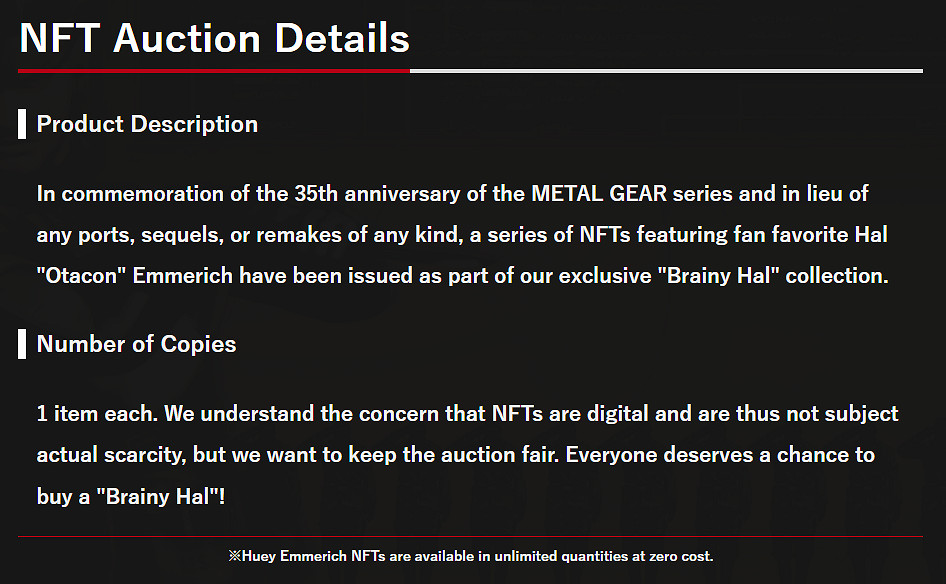Select the "Number of Copies" heading
946x584 pixels.
[x=136, y=344]
